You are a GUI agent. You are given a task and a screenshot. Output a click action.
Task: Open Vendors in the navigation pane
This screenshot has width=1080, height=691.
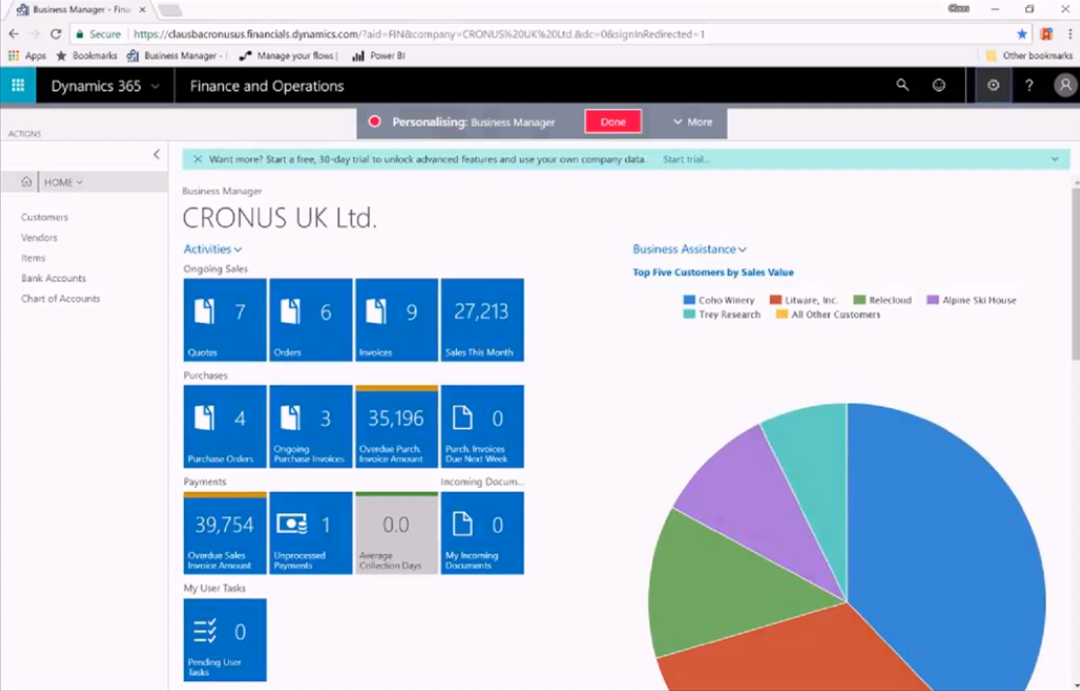point(39,237)
